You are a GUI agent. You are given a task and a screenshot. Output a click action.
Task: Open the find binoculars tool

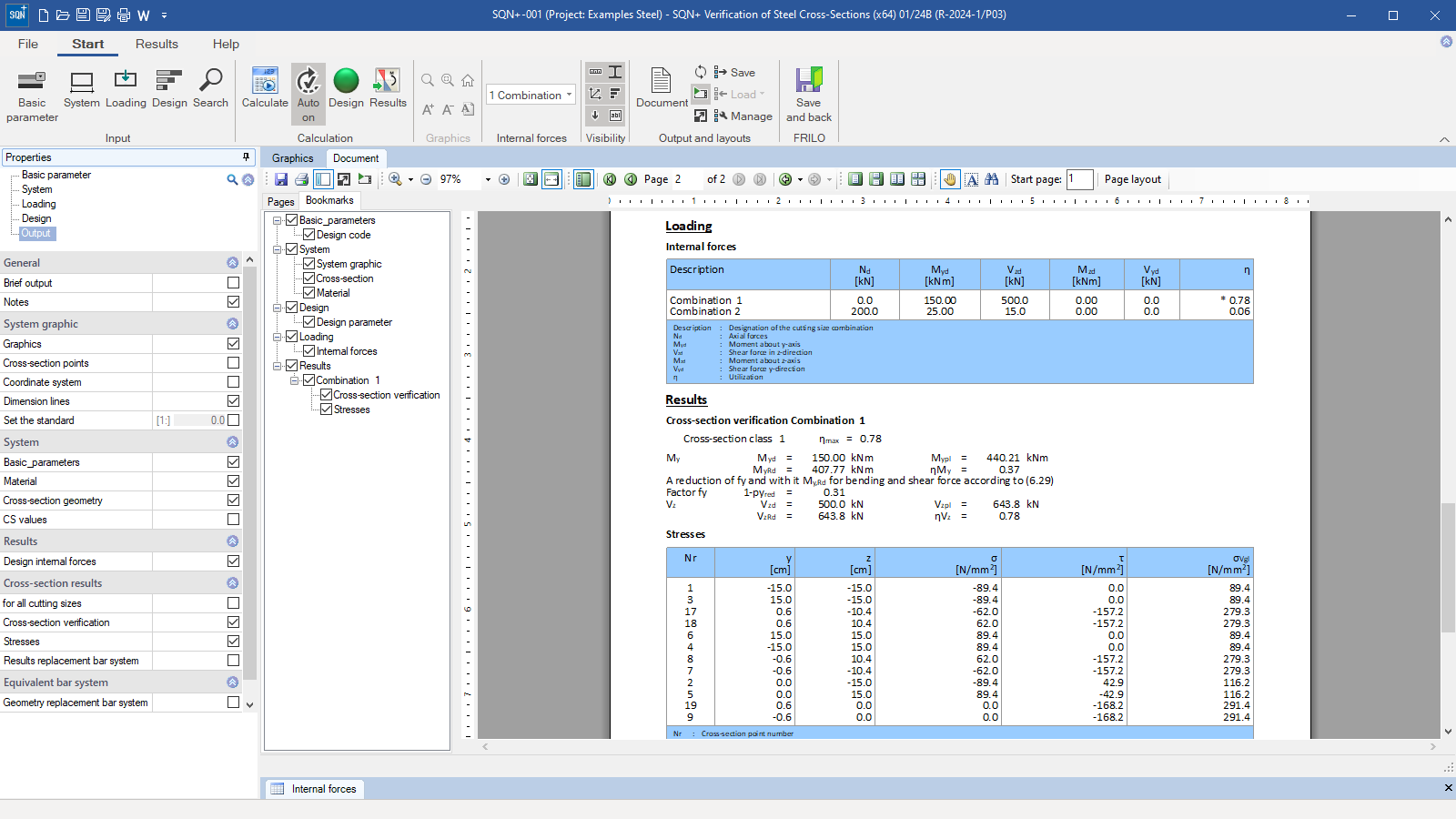point(992,179)
